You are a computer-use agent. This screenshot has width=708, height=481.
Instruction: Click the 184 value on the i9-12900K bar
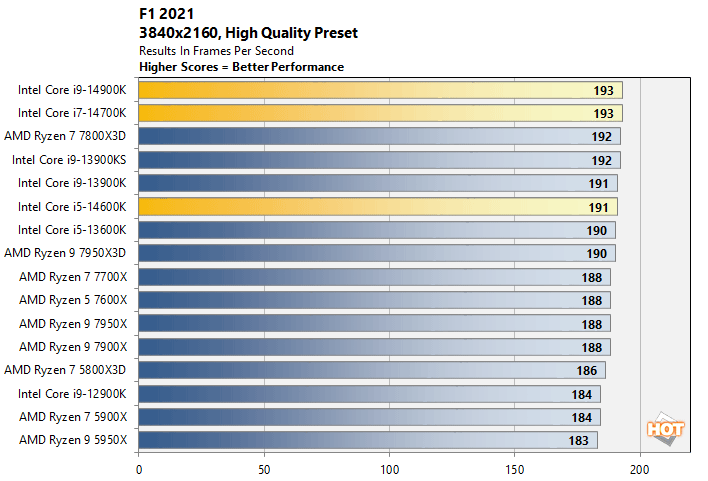click(x=582, y=395)
